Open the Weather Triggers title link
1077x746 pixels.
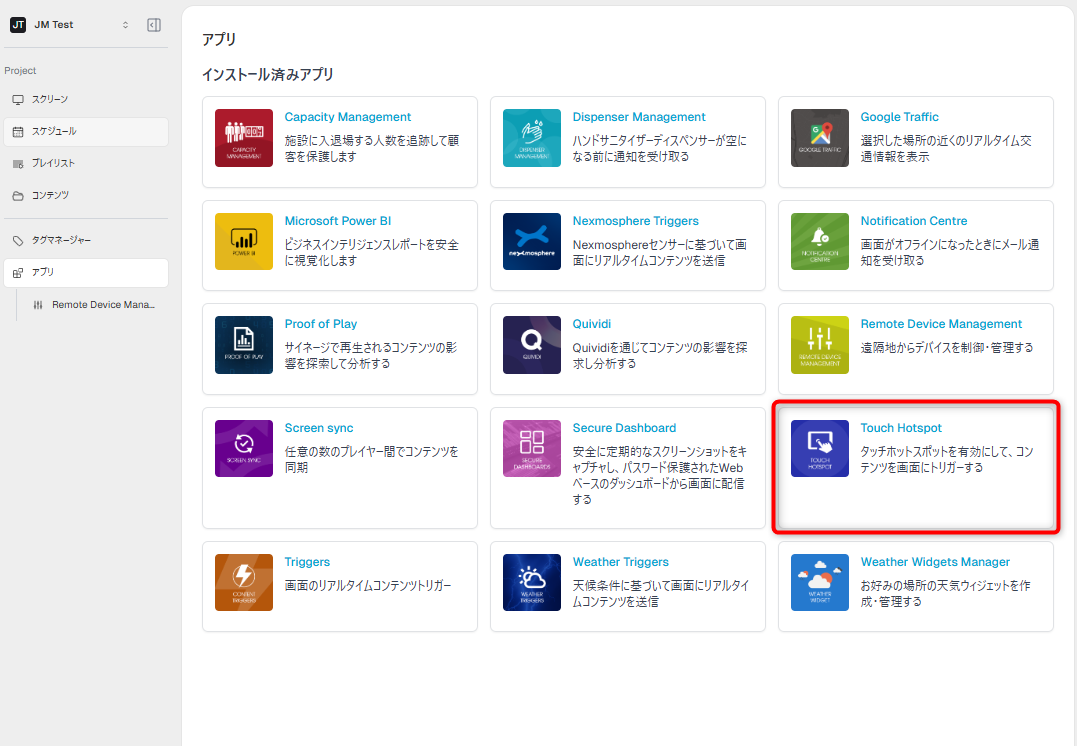point(620,561)
